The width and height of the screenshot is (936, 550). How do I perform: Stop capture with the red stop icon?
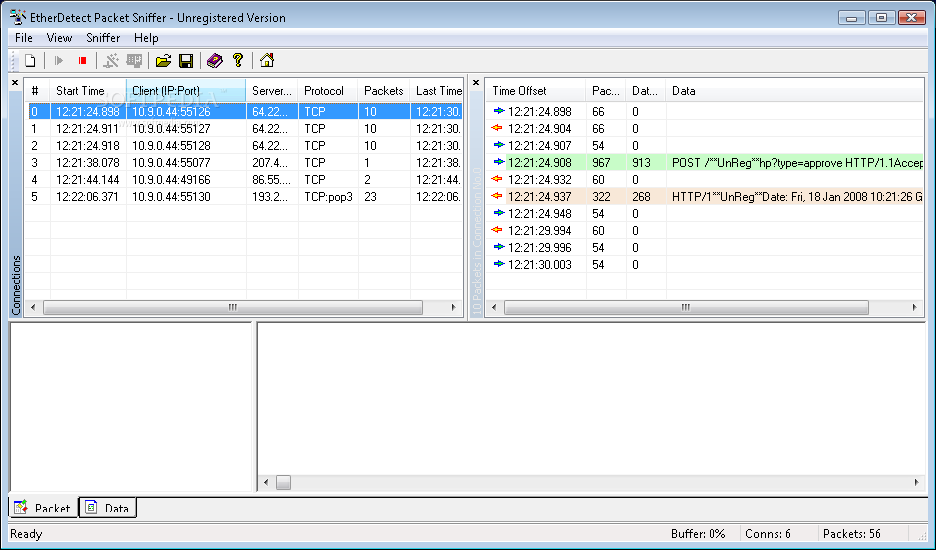click(x=82, y=61)
